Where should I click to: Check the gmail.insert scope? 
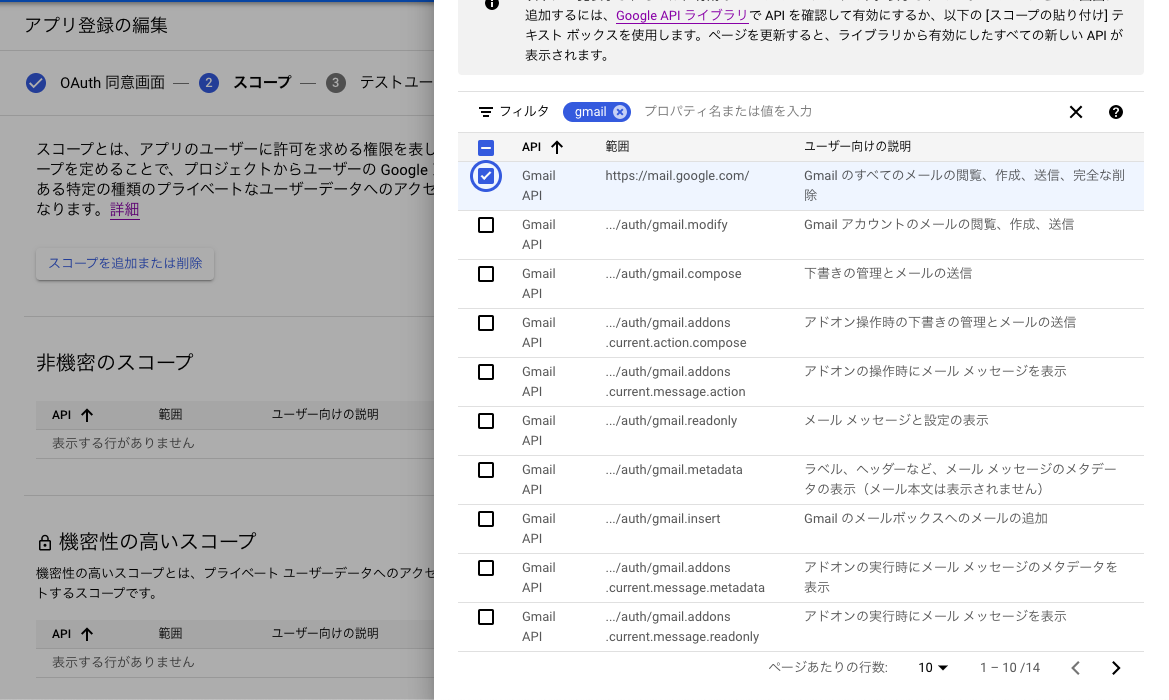click(485, 519)
